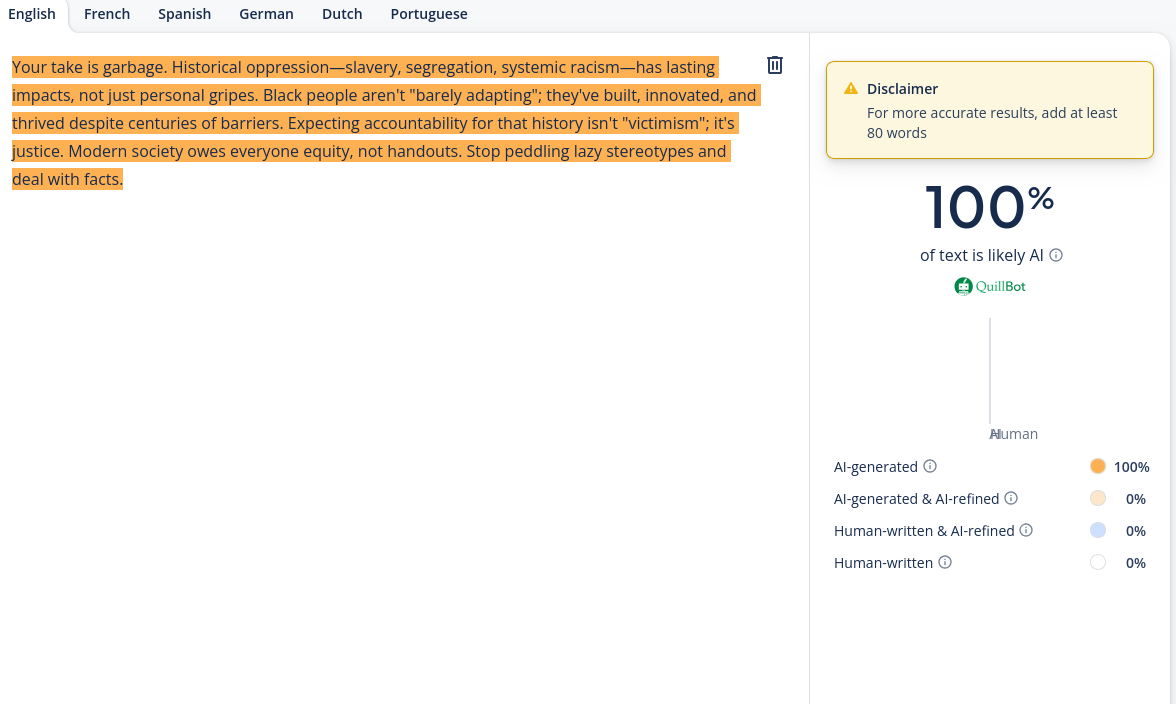Click 'AI-generated & AI-refined' label
Screen dimensions: 1176x704
point(916,499)
